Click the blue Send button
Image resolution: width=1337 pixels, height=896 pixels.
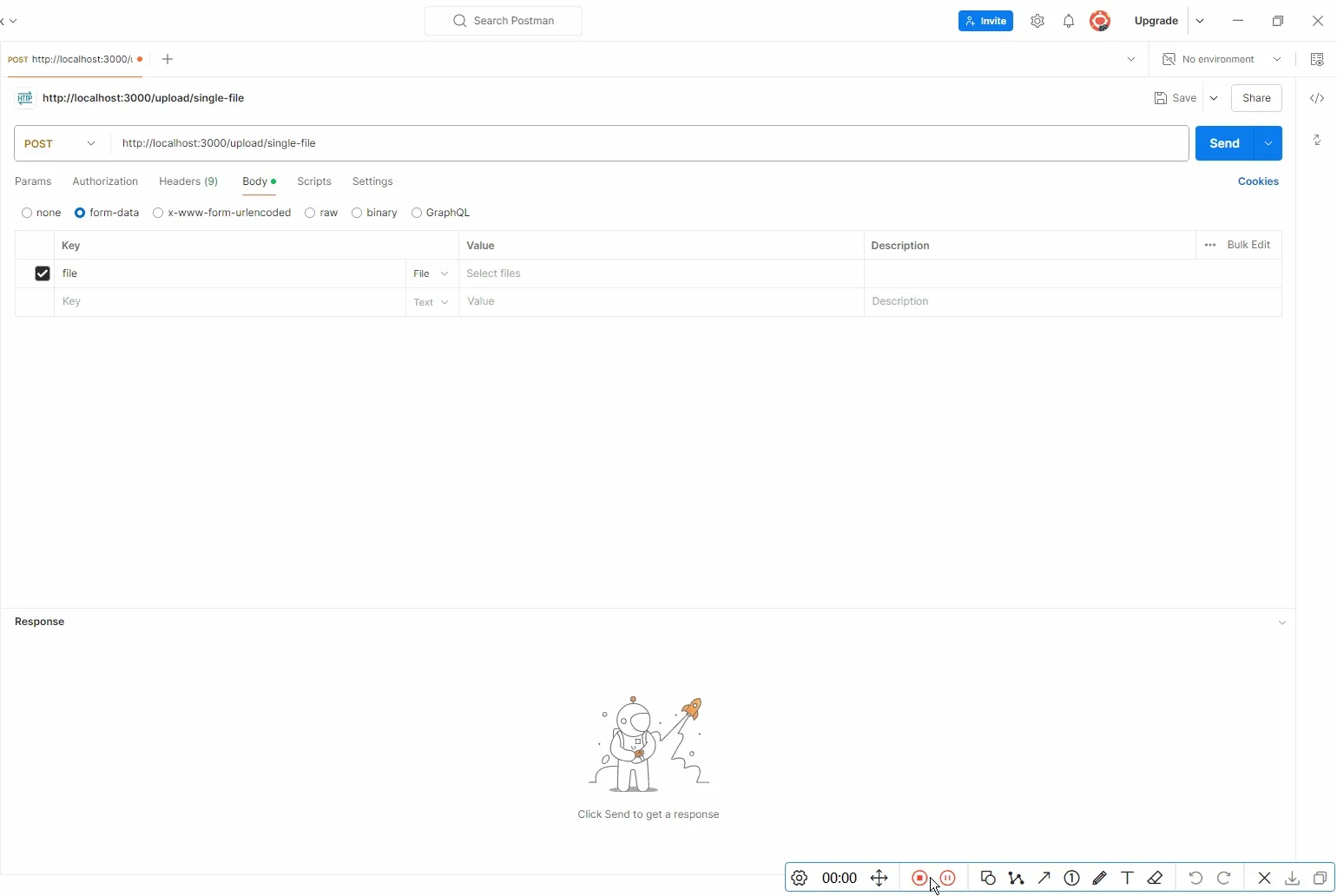click(1224, 143)
